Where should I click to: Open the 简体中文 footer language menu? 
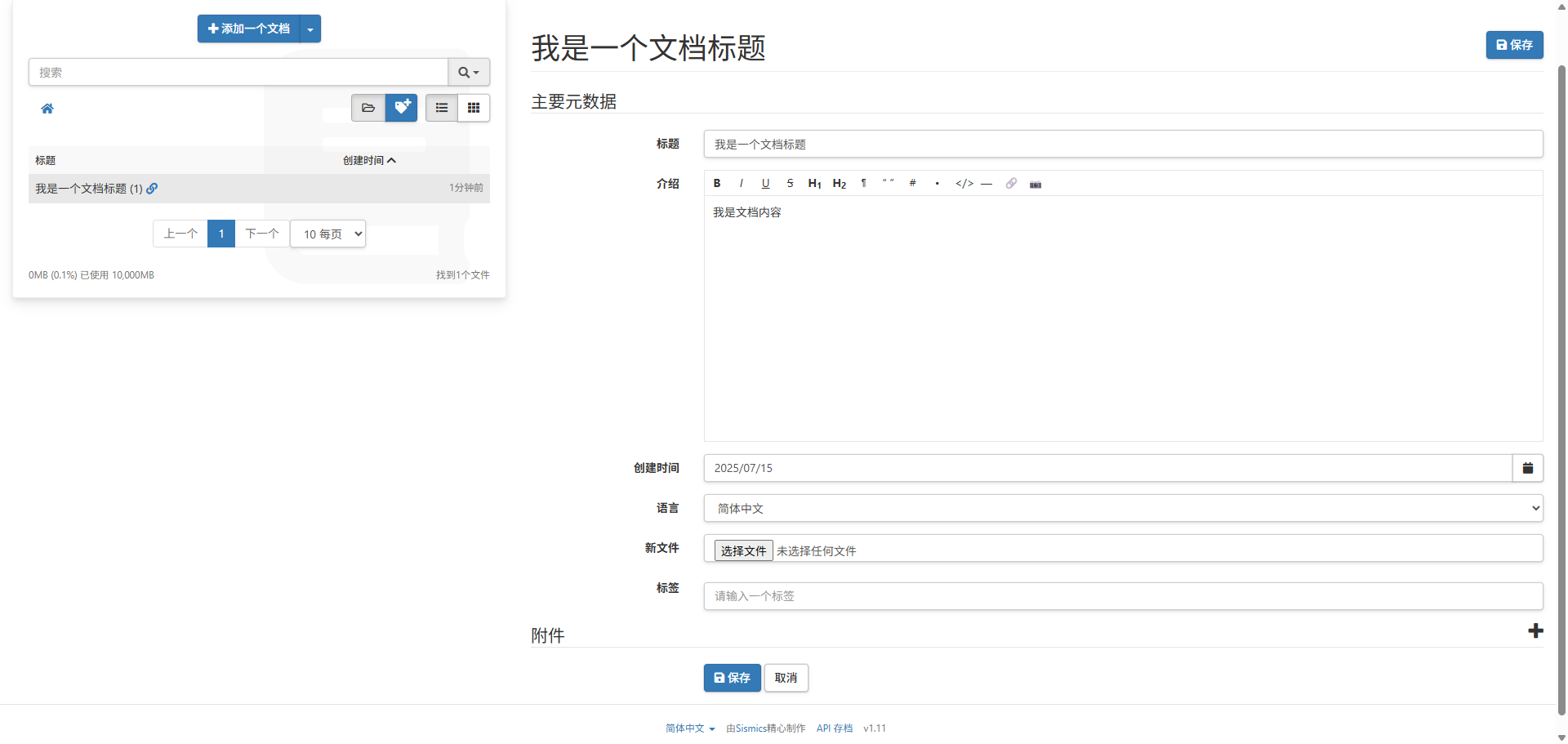pyautogui.click(x=690, y=728)
